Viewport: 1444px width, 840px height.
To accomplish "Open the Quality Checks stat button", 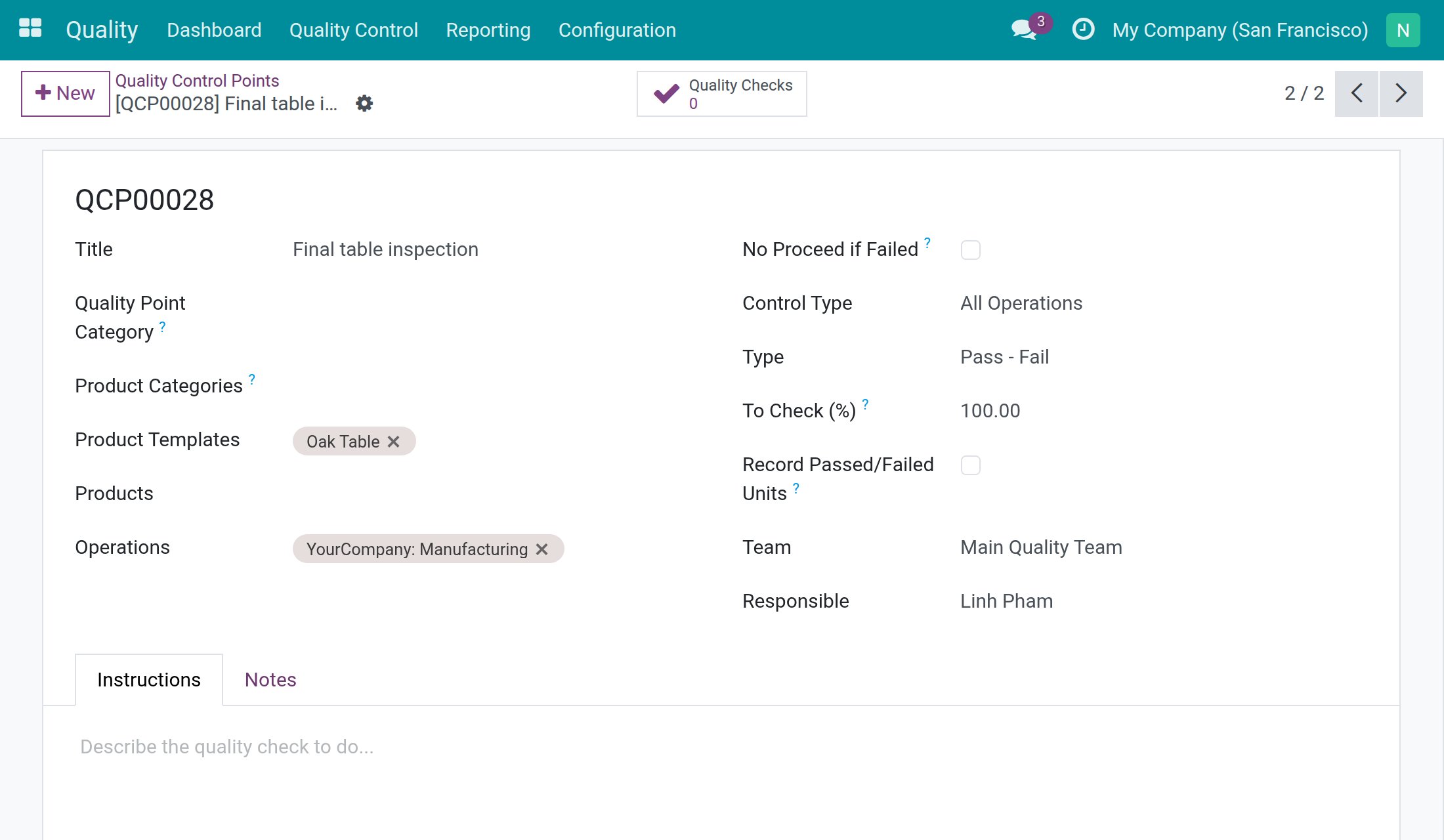I will coord(721,94).
